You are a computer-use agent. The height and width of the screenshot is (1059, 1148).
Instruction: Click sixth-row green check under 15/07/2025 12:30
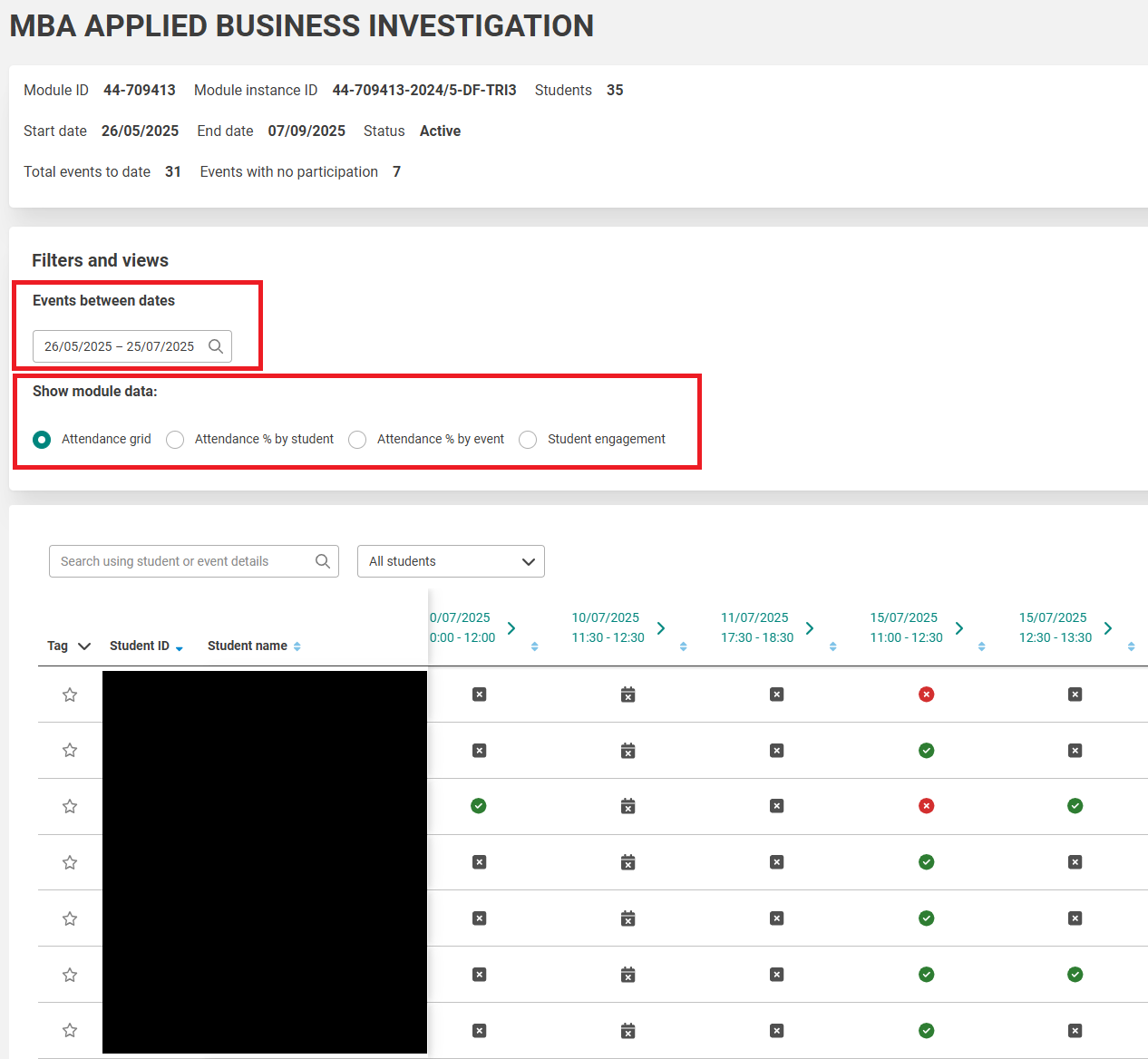pyautogui.click(x=1075, y=975)
